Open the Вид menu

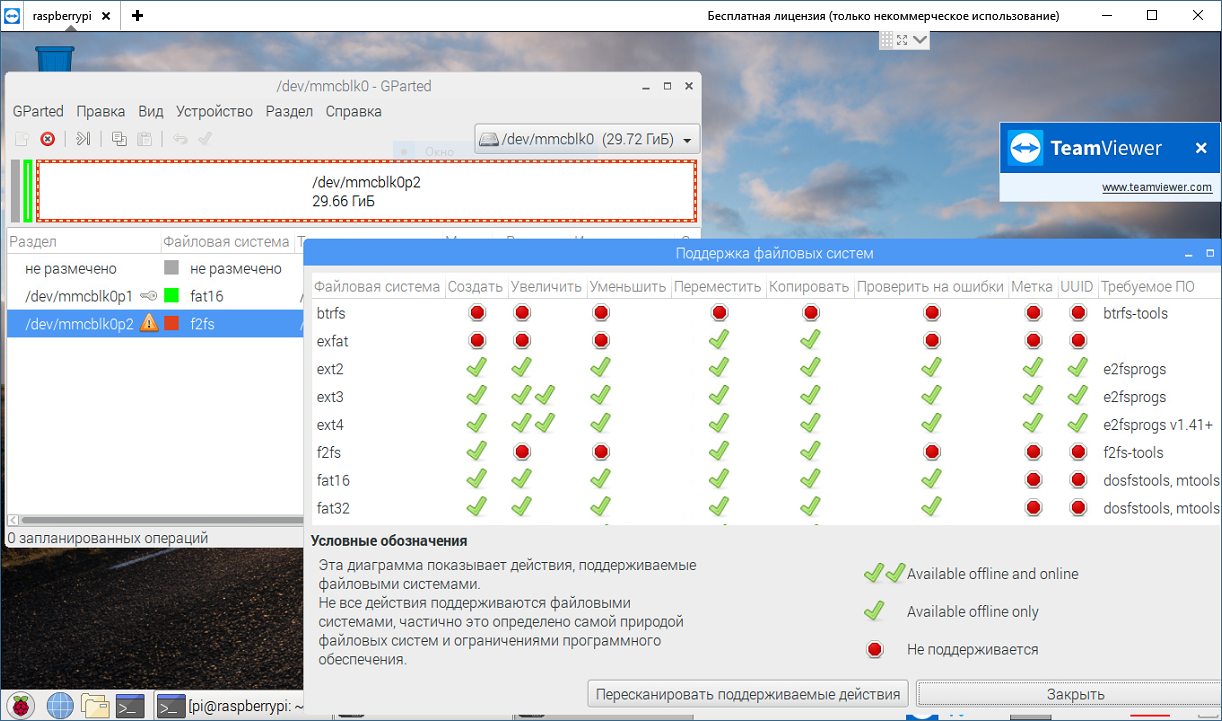coord(151,111)
